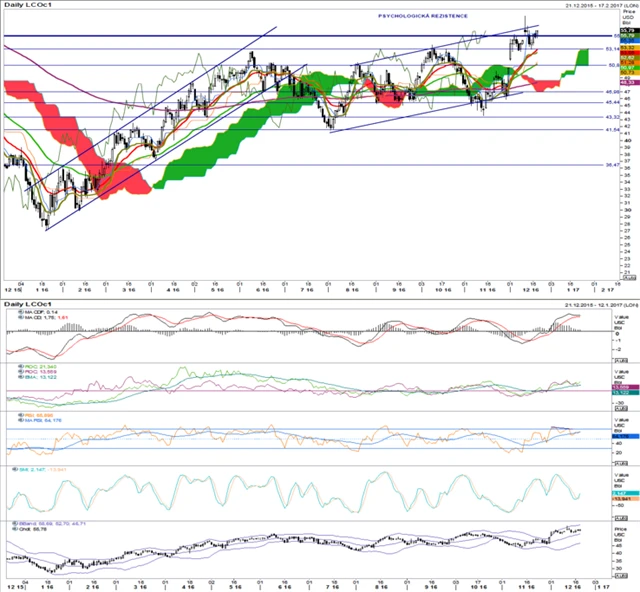Hide the purple ROC 13,569 series via its eye icon
The image size is (640, 592).
(21, 372)
